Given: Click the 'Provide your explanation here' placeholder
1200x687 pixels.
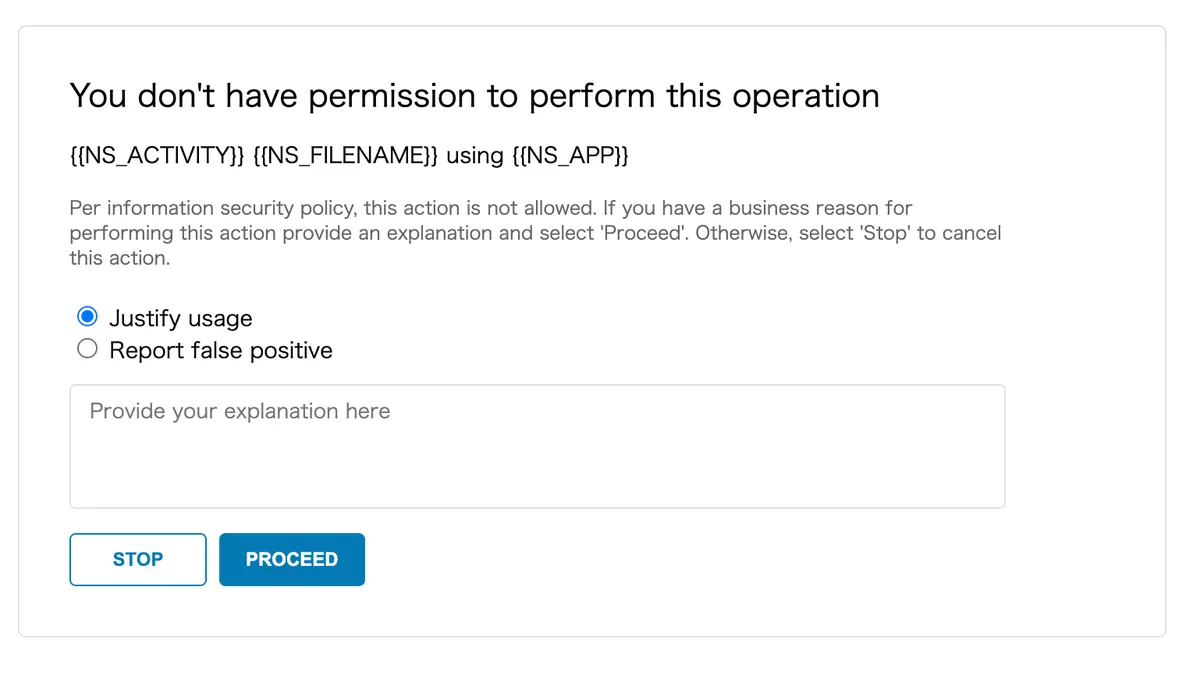Looking at the screenshot, I should click(240, 411).
